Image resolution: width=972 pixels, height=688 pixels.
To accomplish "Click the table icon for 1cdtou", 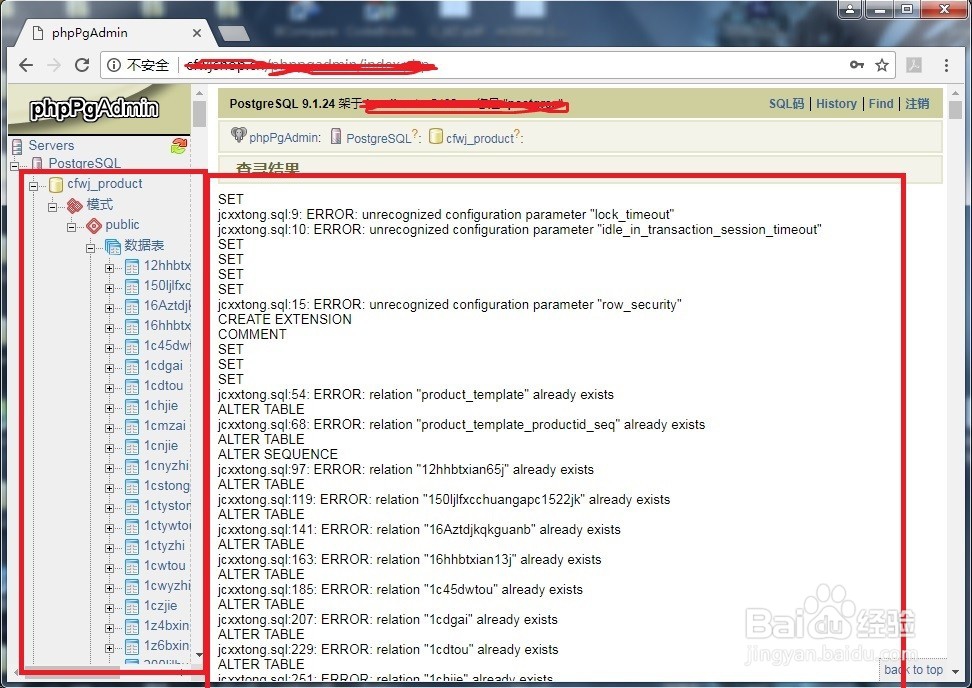I will [132, 387].
